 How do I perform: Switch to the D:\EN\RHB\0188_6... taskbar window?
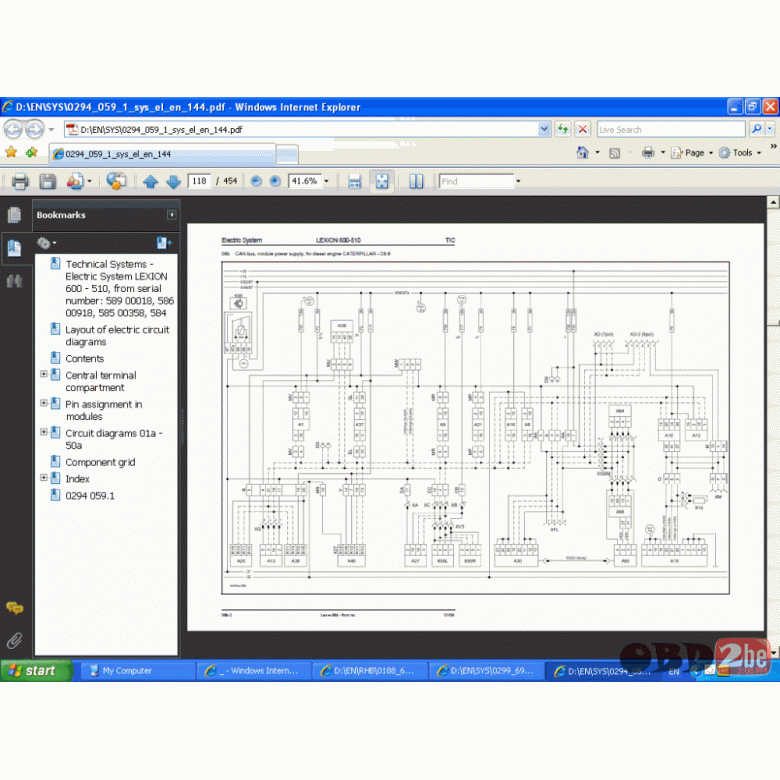[370, 671]
